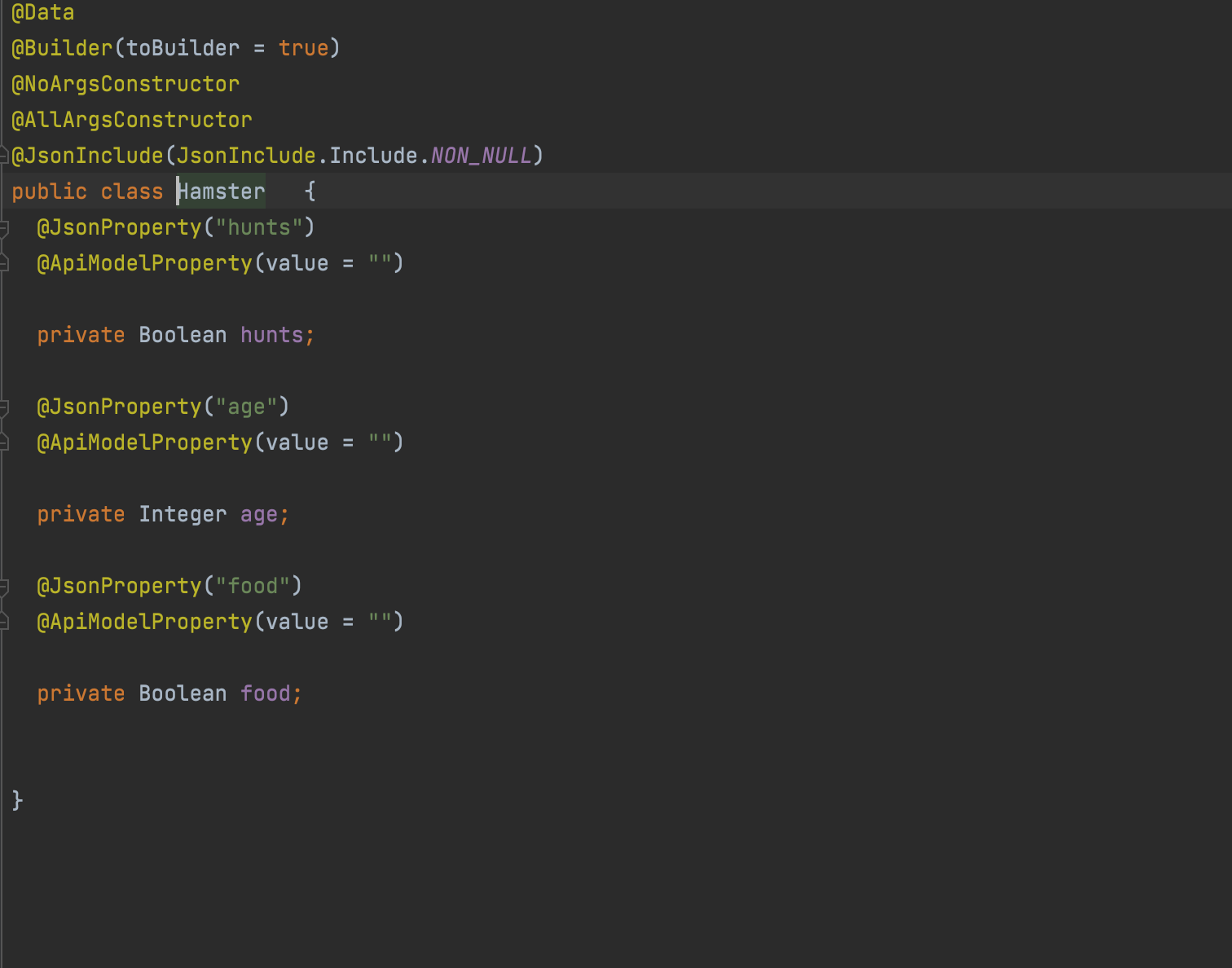Click the "age" string inside @JsonProperty
The width and height of the screenshot is (1232, 968).
click(x=245, y=407)
